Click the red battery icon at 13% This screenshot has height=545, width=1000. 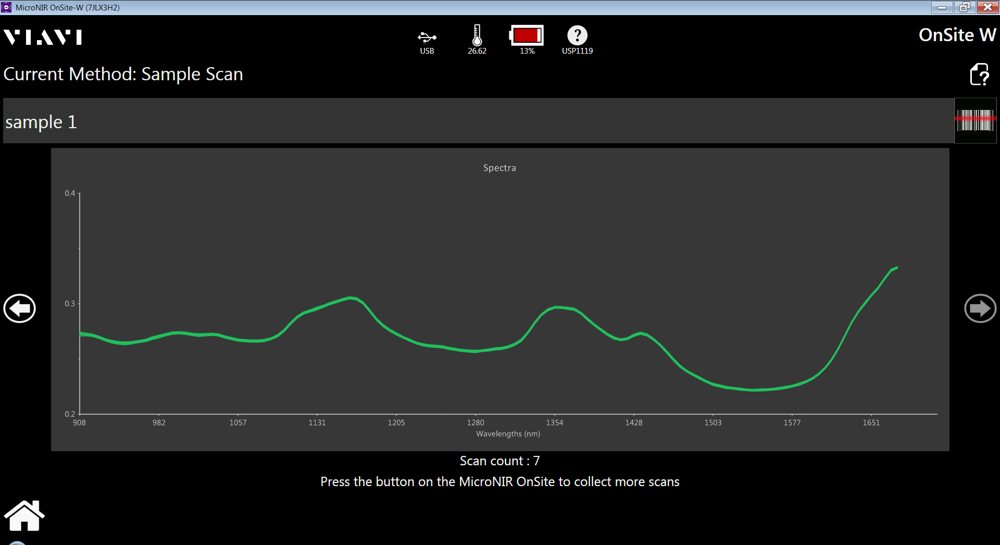[527, 35]
